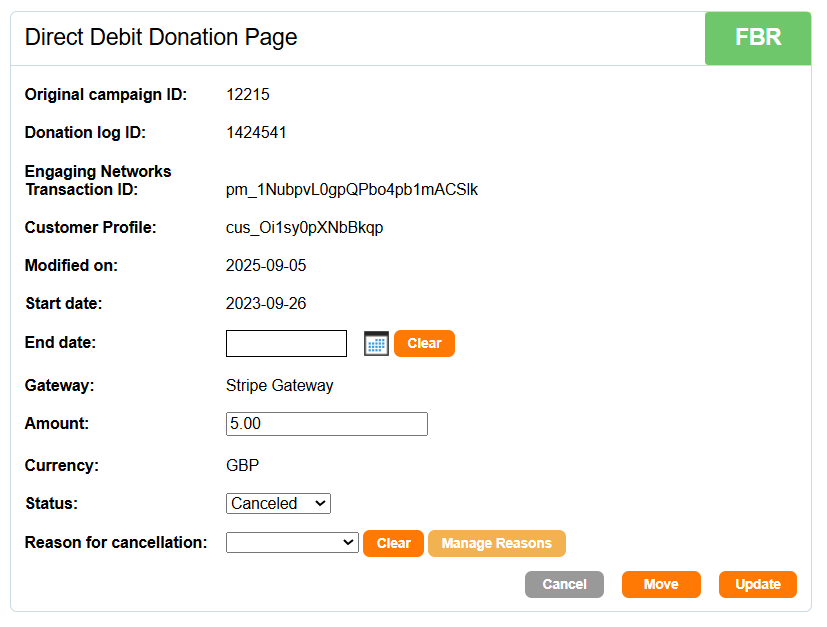
Task: Clear the Reason for cancellation selection
Action: (393, 544)
